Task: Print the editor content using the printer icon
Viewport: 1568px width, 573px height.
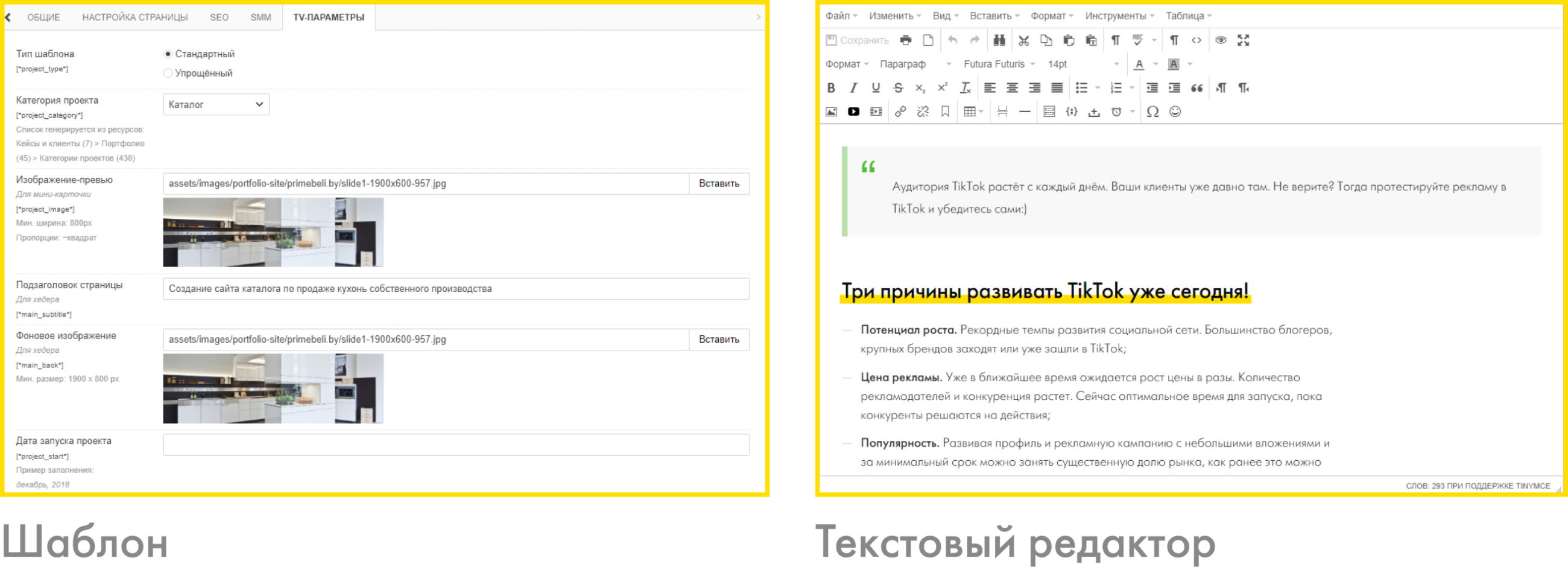Action: [x=906, y=40]
